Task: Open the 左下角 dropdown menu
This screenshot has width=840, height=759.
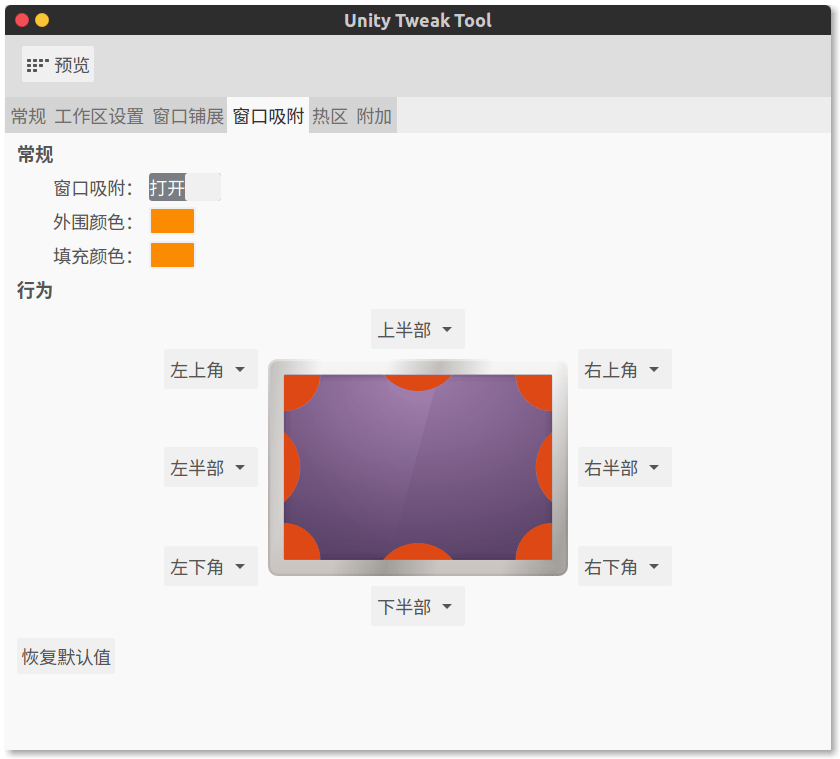Action: (210, 567)
